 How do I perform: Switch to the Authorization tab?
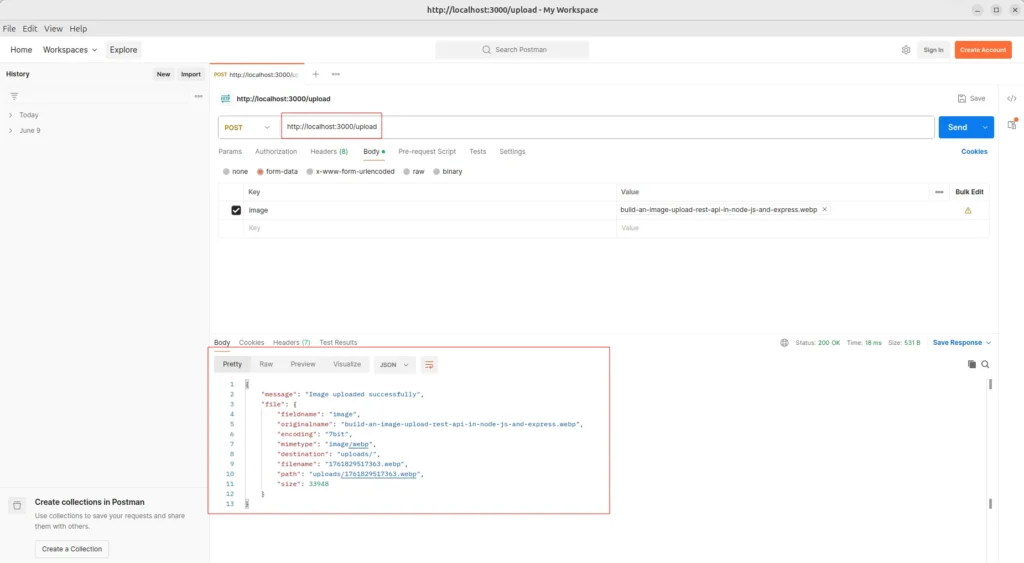click(x=276, y=152)
